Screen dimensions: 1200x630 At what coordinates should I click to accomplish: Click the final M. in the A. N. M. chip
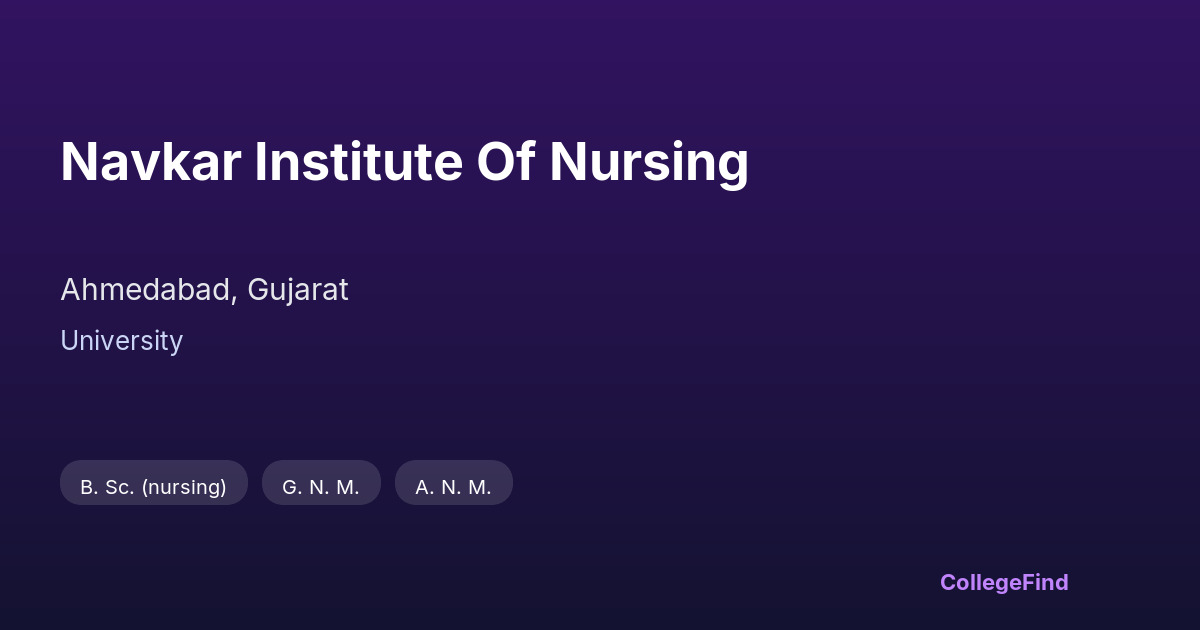click(x=480, y=487)
